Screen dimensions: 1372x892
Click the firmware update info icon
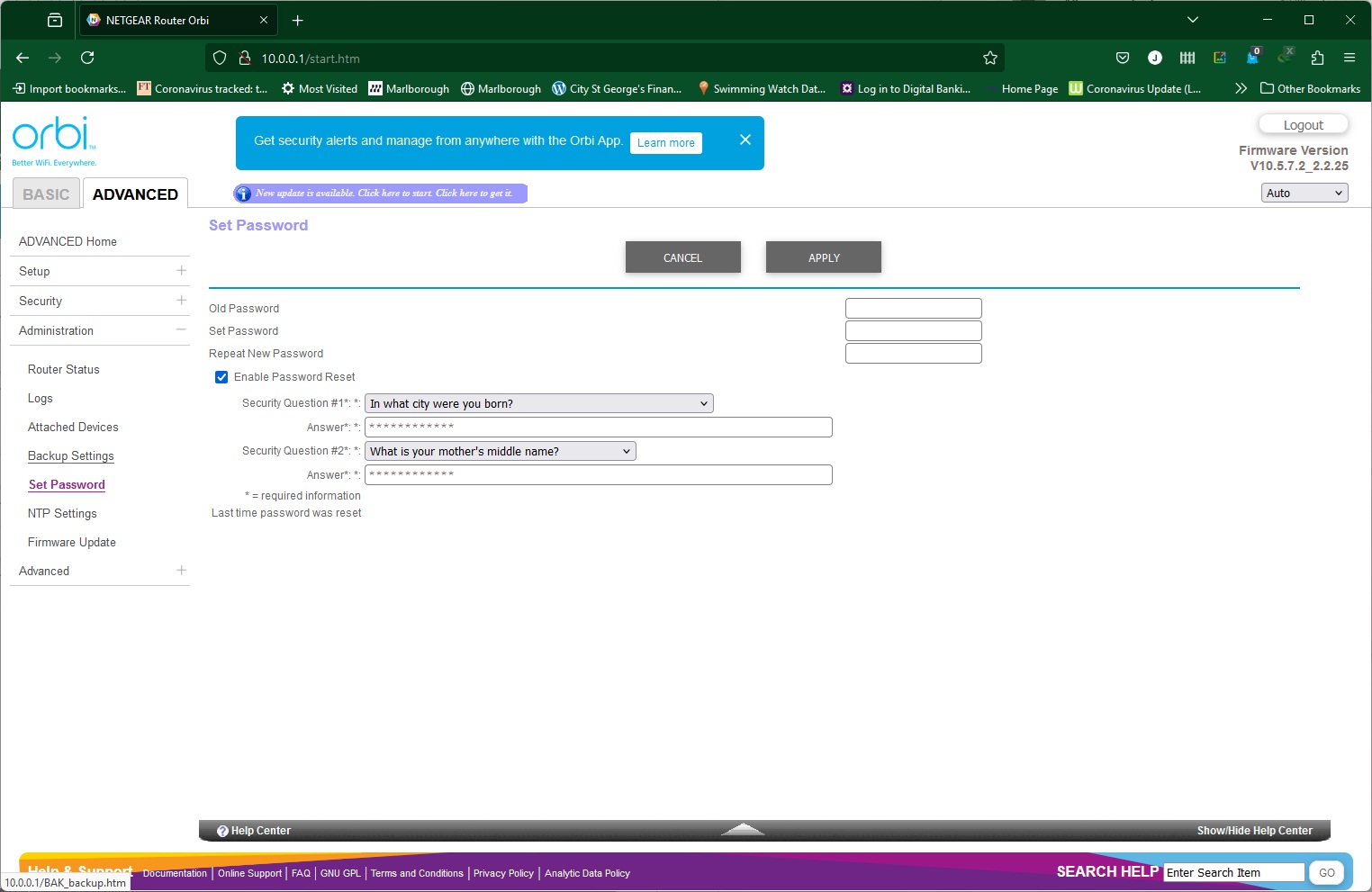[x=243, y=194]
